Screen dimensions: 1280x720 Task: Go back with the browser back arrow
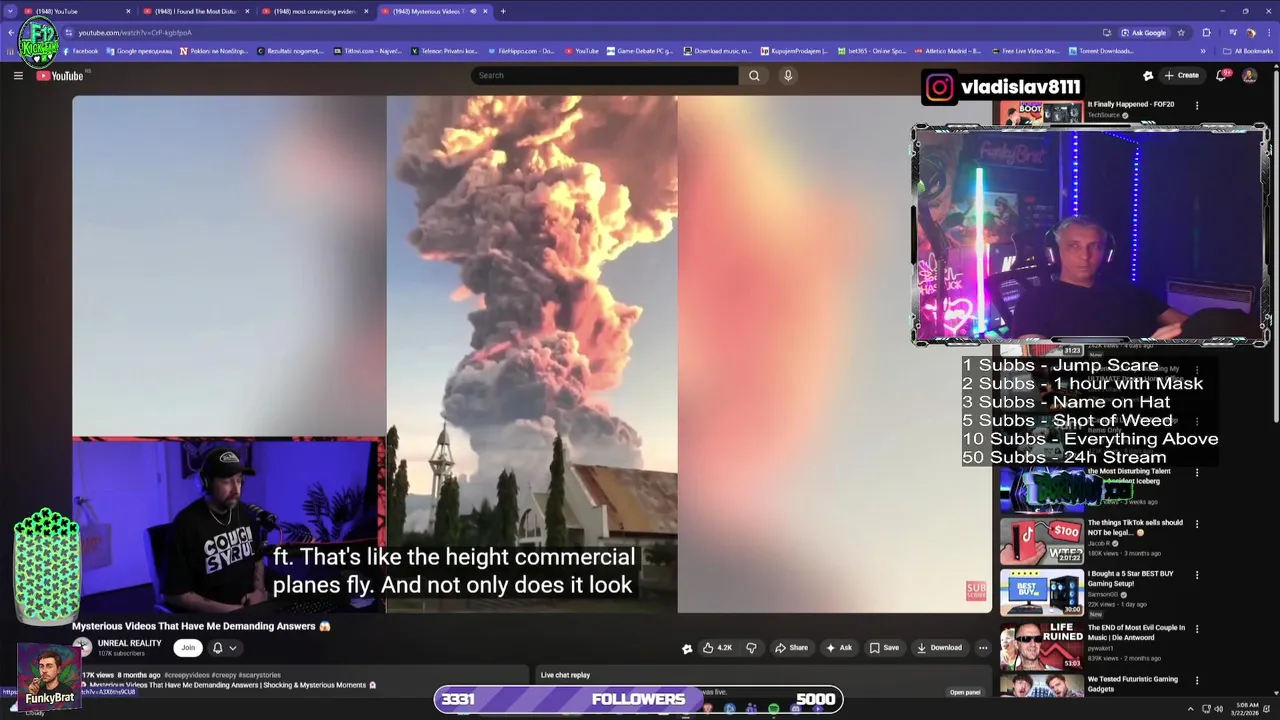click(11, 32)
